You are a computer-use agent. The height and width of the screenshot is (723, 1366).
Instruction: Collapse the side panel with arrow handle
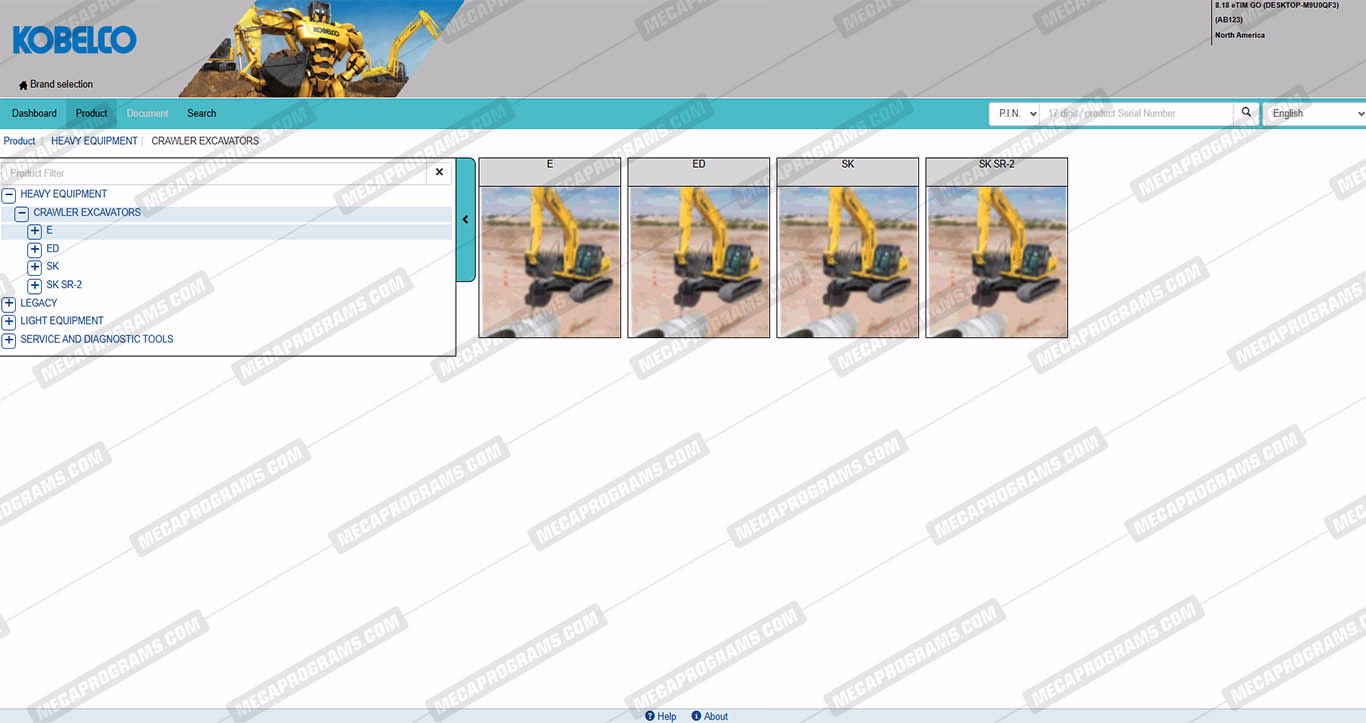click(x=465, y=220)
